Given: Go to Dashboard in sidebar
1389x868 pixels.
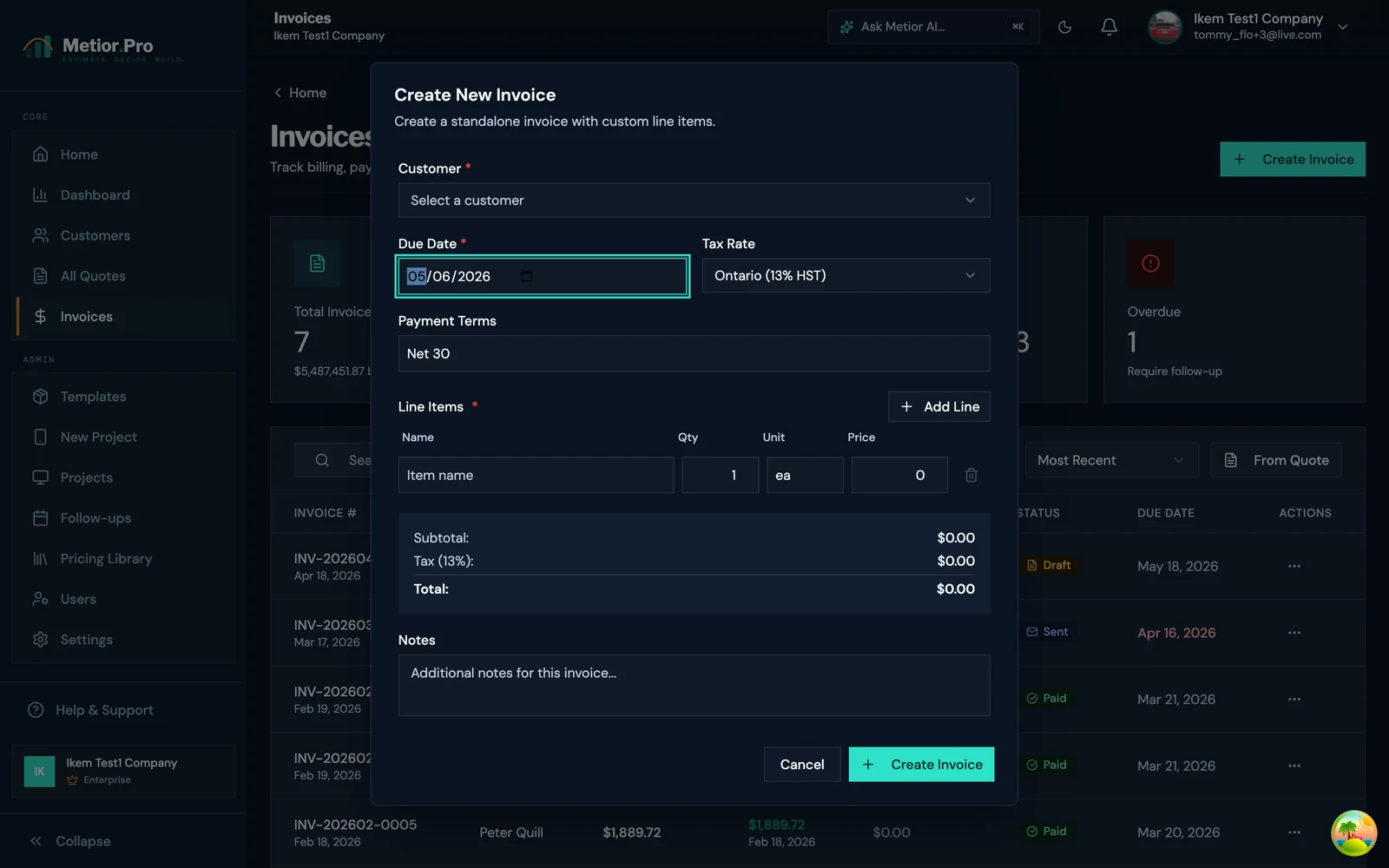Looking at the screenshot, I should 125,195.
